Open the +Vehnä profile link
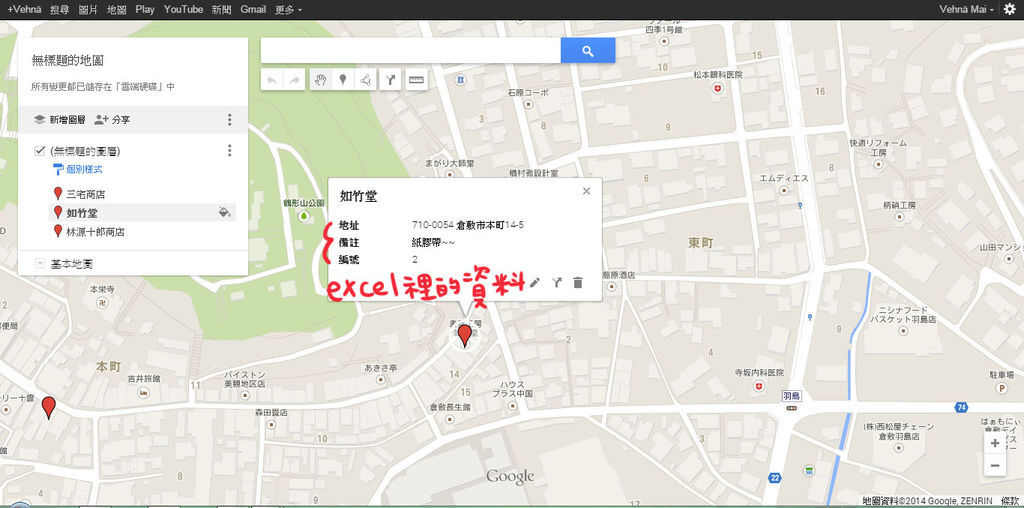The image size is (1024, 508). [x=24, y=9]
